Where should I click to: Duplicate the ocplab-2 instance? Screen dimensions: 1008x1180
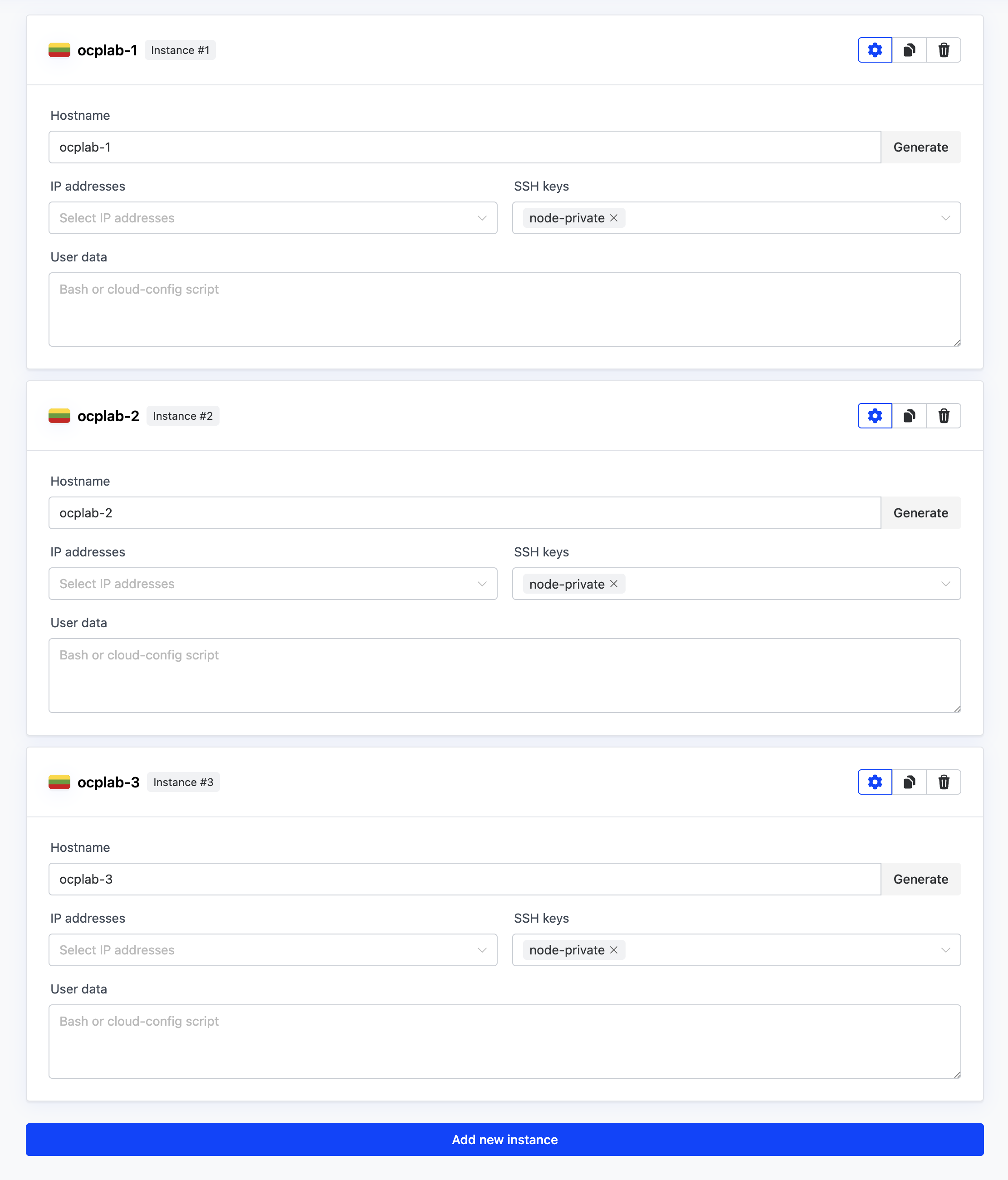point(909,416)
